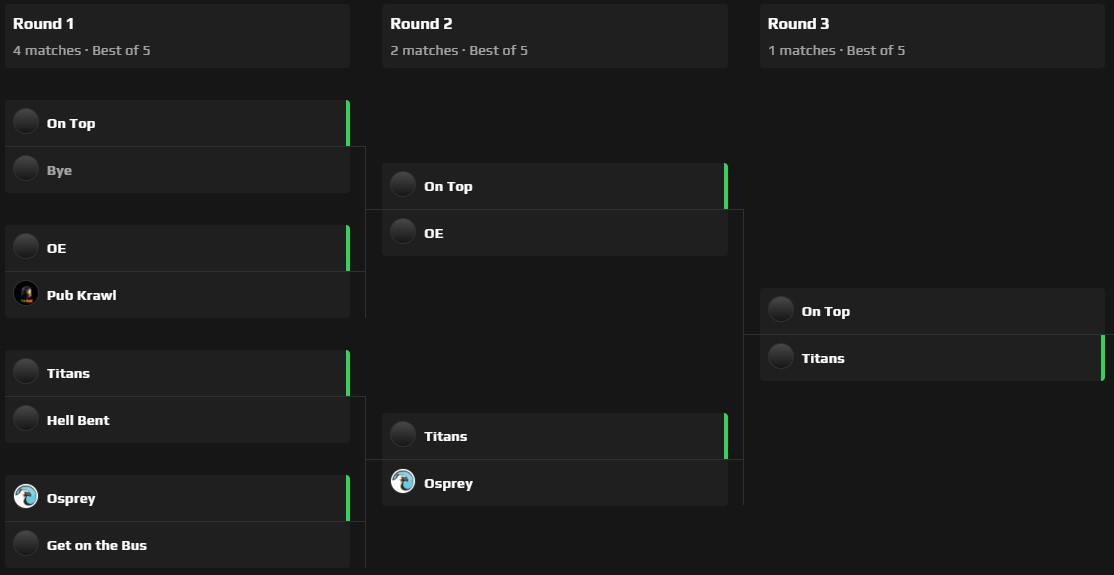Click Hell Bent team name

pyautogui.click(x=78, y=420)
